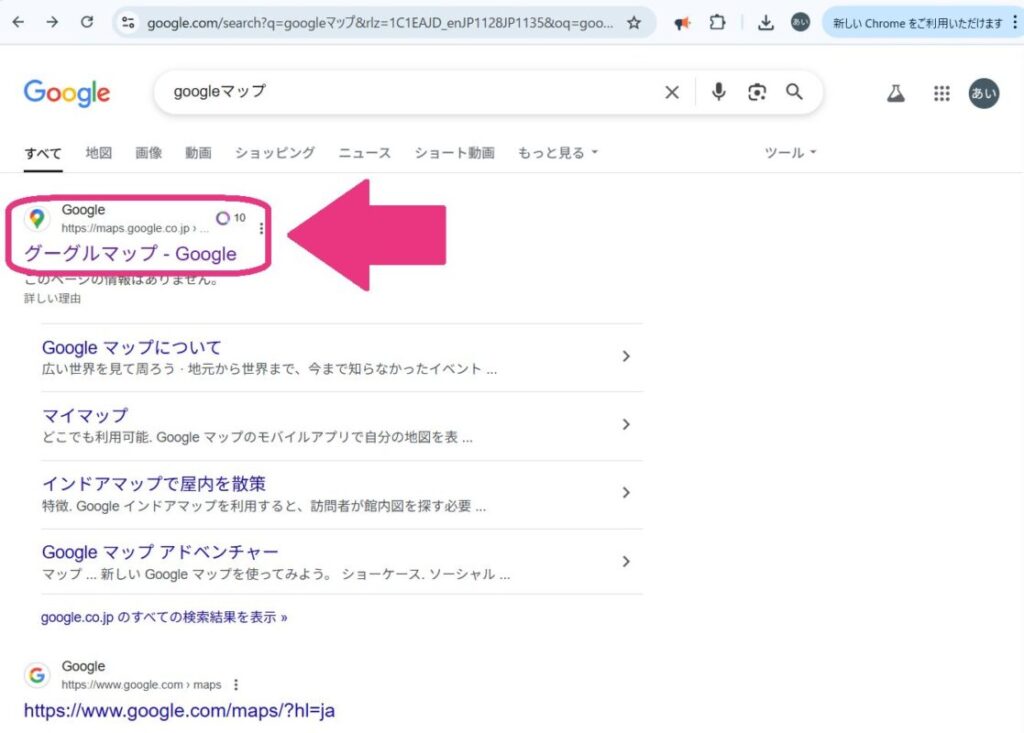
Task: Switch to the 動画 tab
Action: (x=198, y=153)
